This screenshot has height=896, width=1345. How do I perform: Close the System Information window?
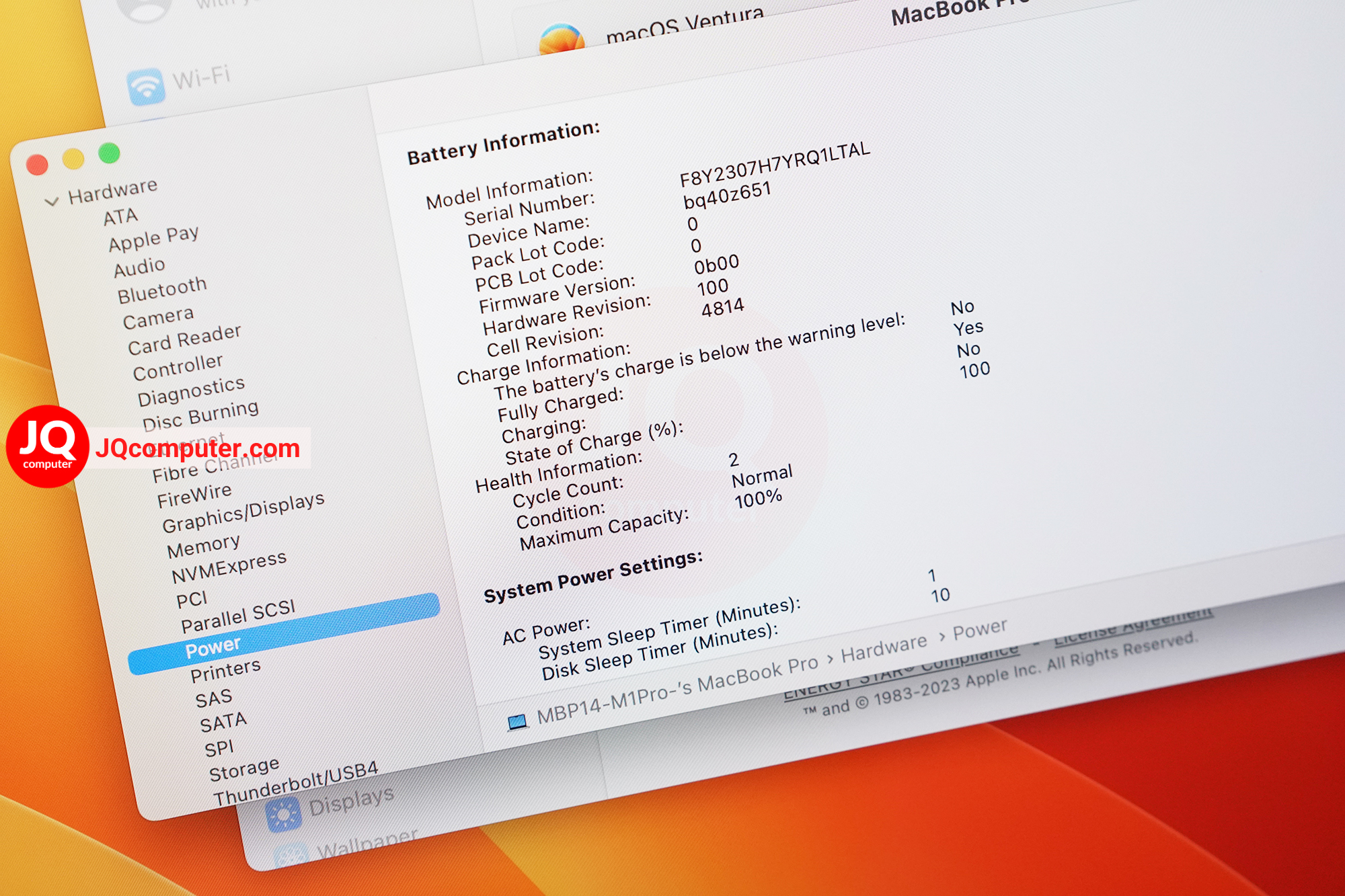pyautogui.click(x=37, y=165)
